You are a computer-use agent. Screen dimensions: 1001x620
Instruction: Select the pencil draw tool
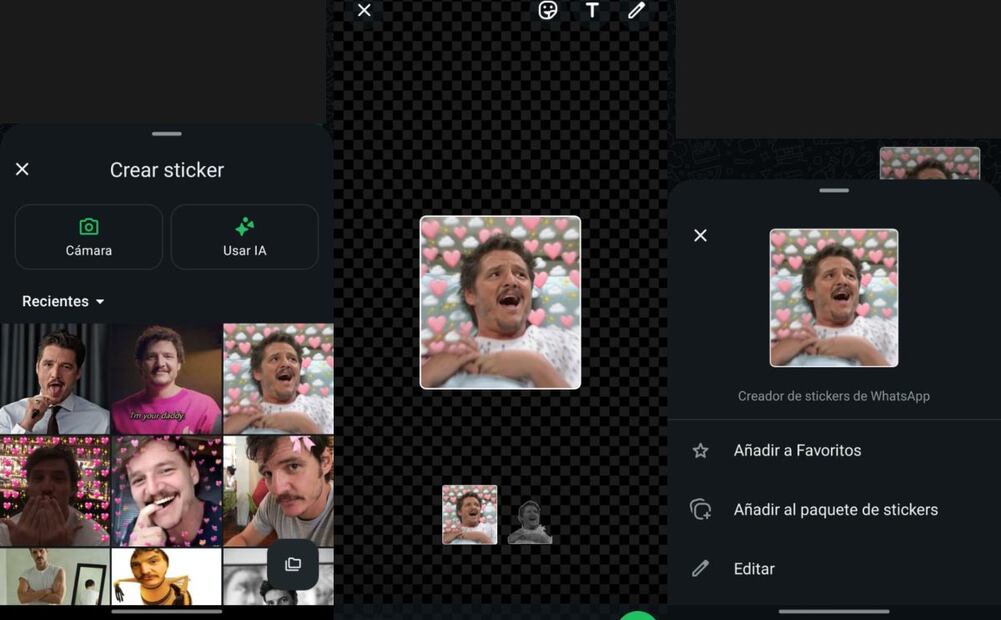pos(636,11)
